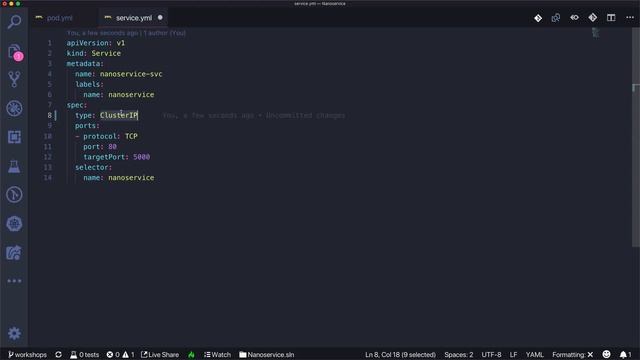
Task: Click nanoservice-svc name on line 4
Action: 131,74
